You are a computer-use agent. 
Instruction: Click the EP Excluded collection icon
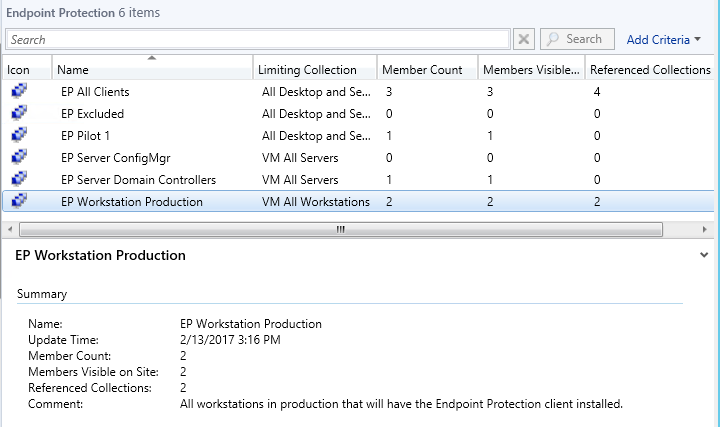pyautogui.click(x=19, y=114)
